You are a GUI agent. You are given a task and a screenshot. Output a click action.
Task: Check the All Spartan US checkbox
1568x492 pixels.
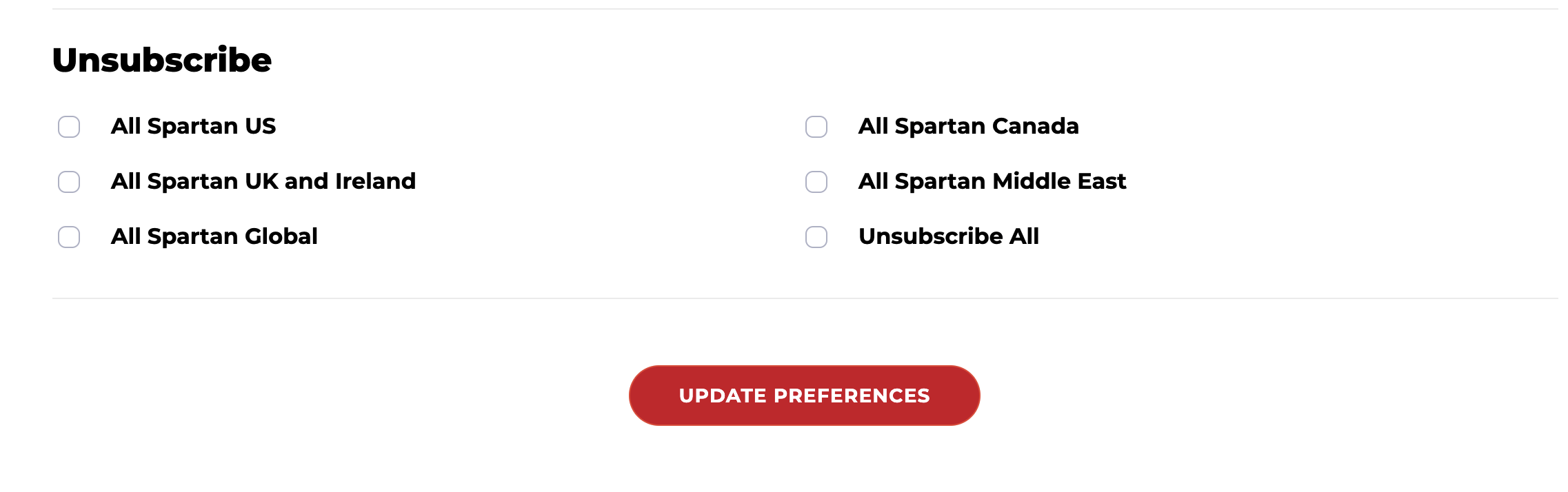tap(69, 127)
